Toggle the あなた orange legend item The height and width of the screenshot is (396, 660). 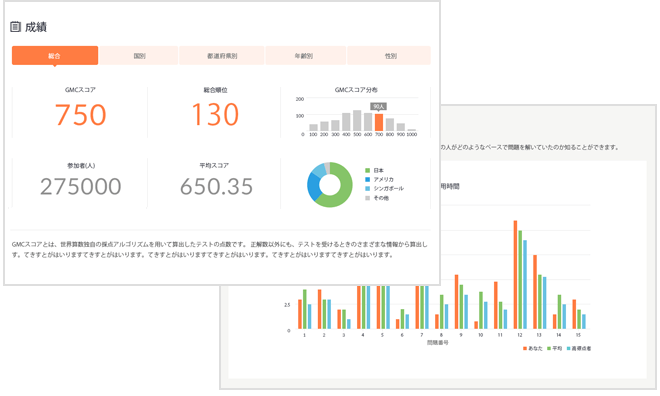click(532, 348)
